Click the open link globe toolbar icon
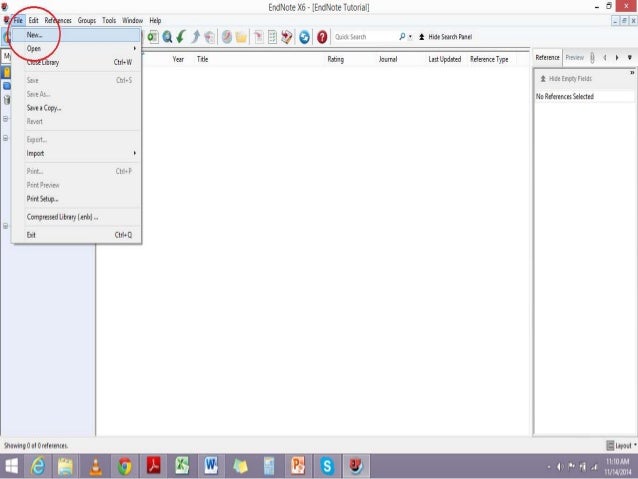Viewport: 638px width, 479px height. coord(227,37)
